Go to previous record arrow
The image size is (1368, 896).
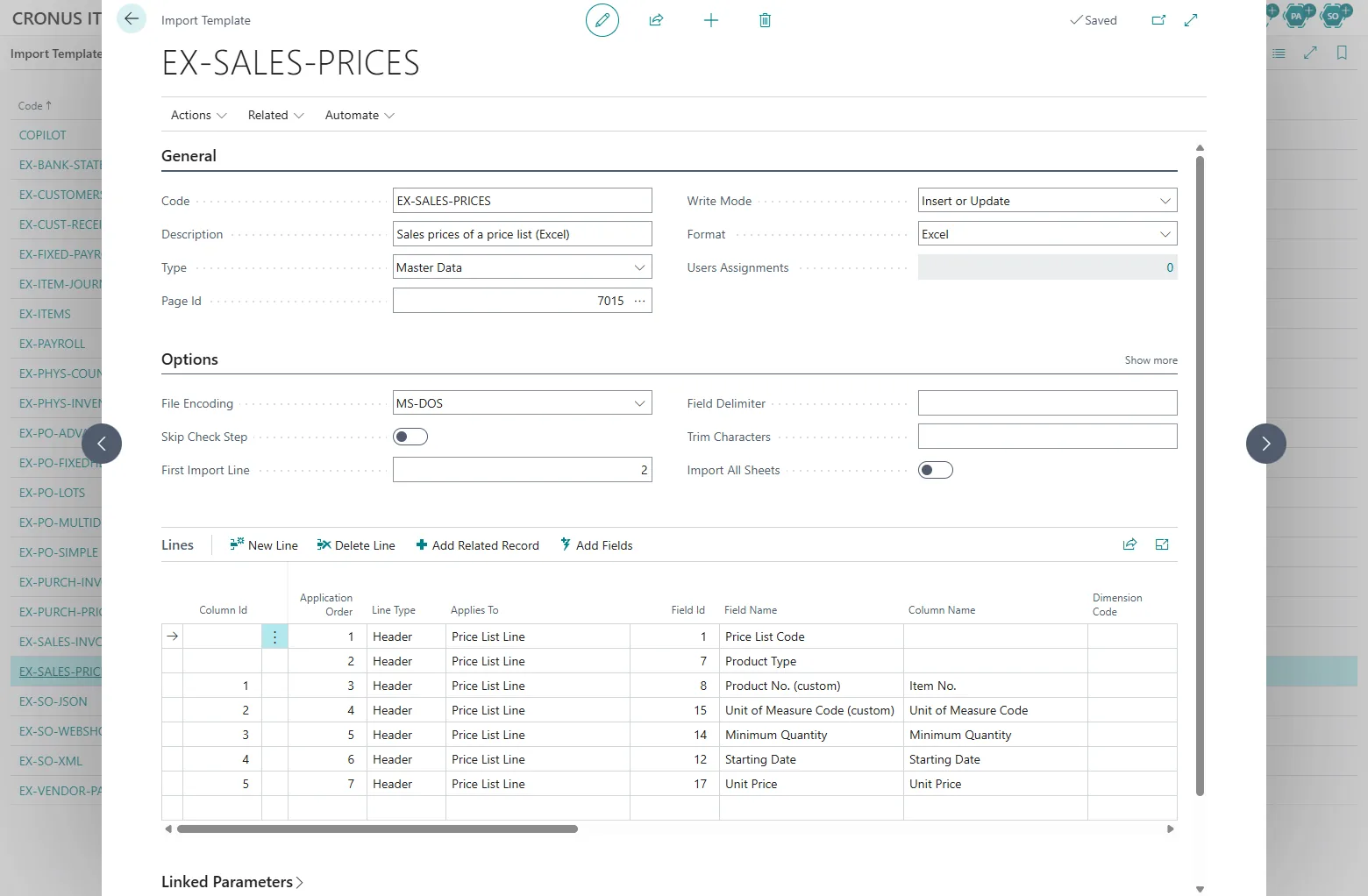pos(102,444)
